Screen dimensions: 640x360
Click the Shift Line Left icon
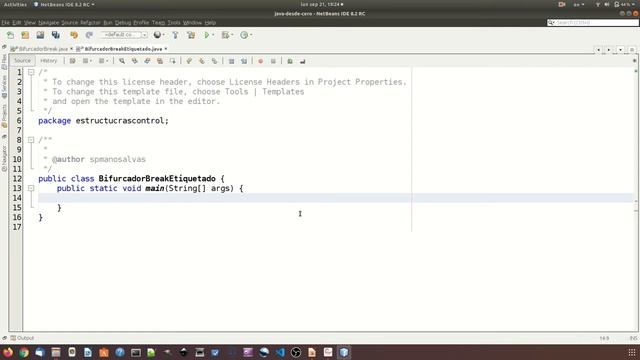coord(231,61)
